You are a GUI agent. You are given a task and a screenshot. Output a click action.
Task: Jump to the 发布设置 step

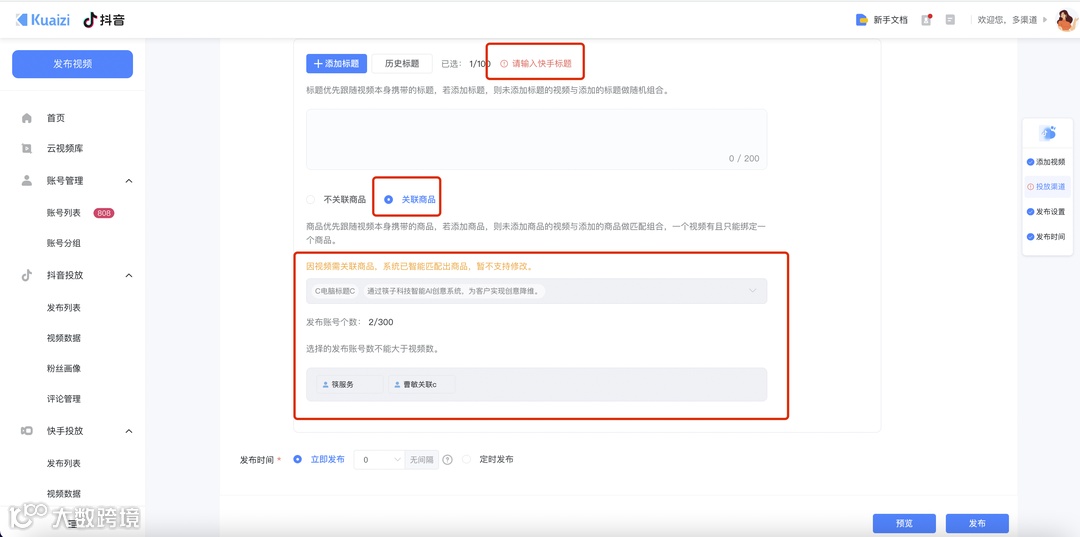pos(1050,211)
